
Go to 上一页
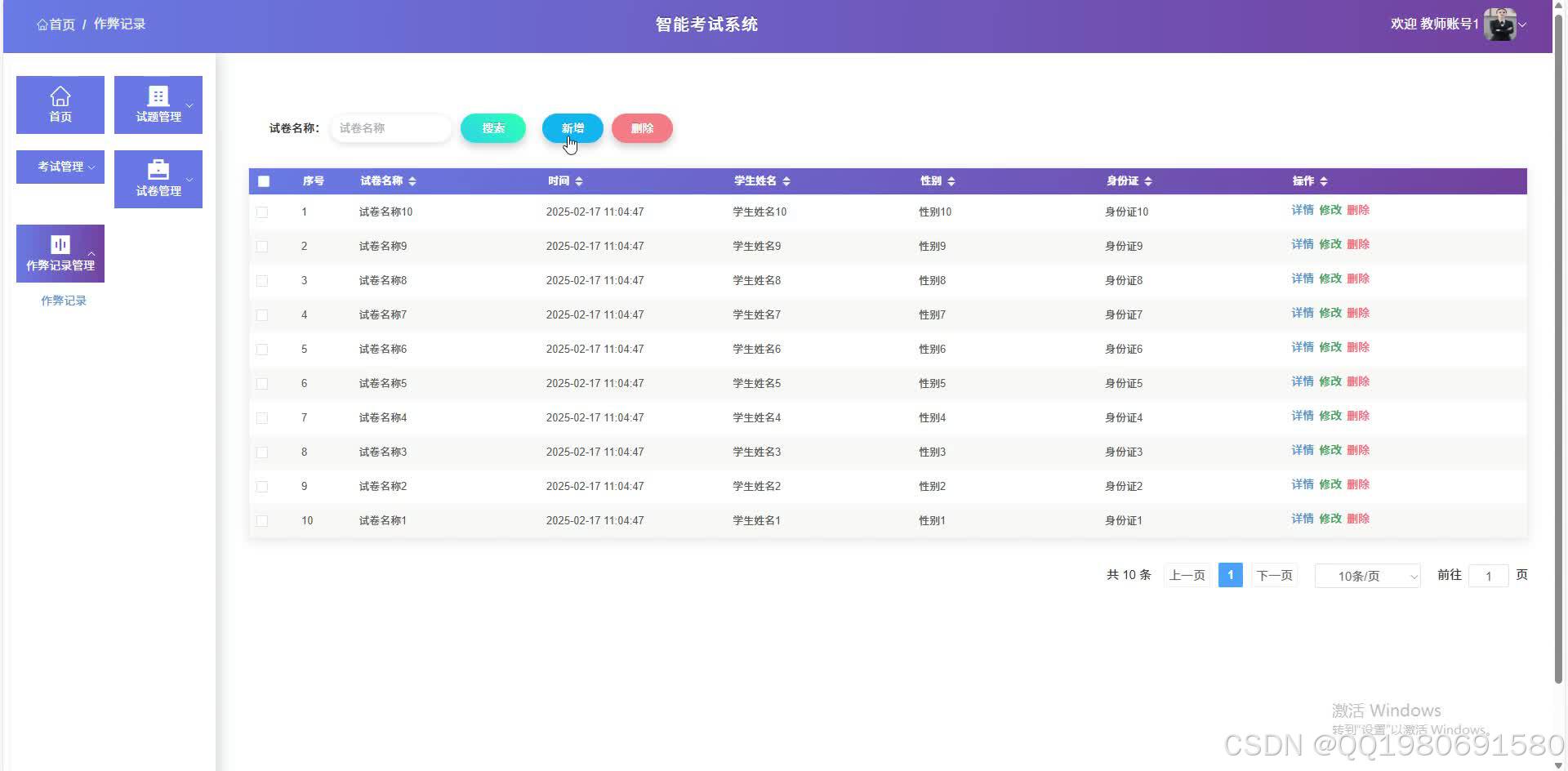[1187, 575]
